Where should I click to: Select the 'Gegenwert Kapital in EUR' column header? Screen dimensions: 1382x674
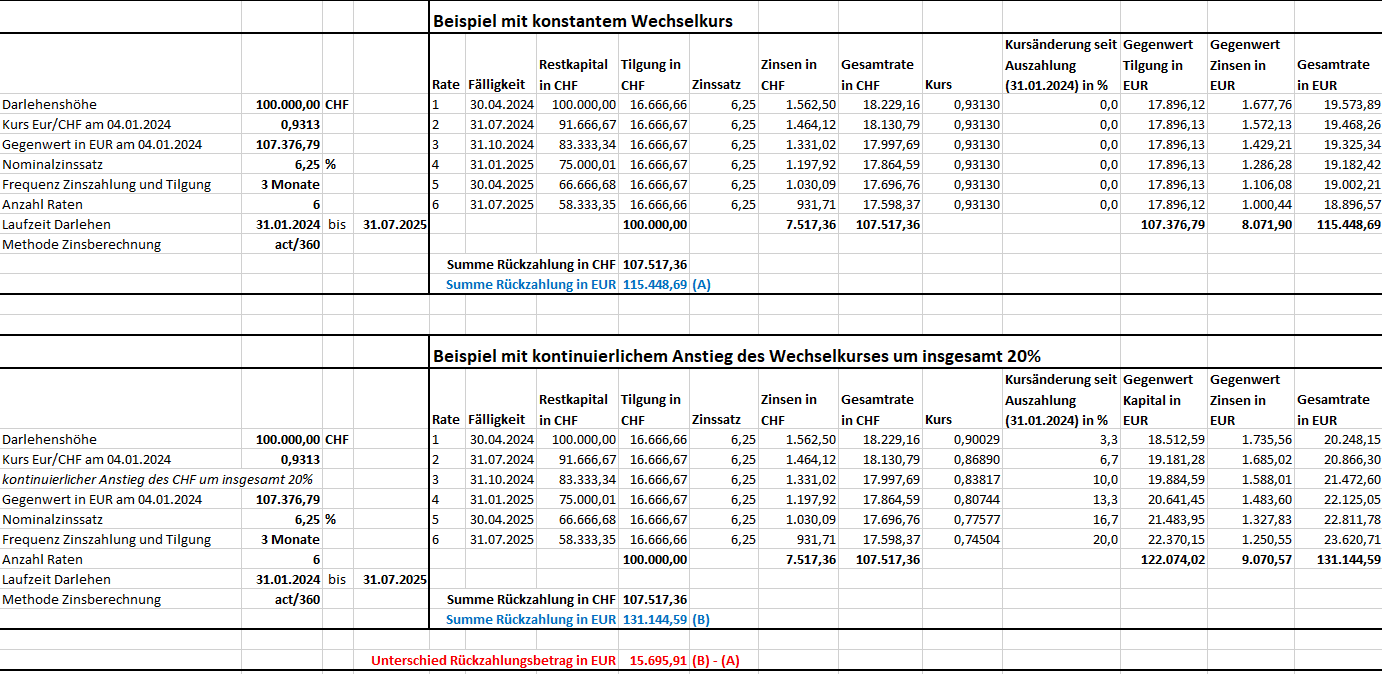coord(1158,400)
